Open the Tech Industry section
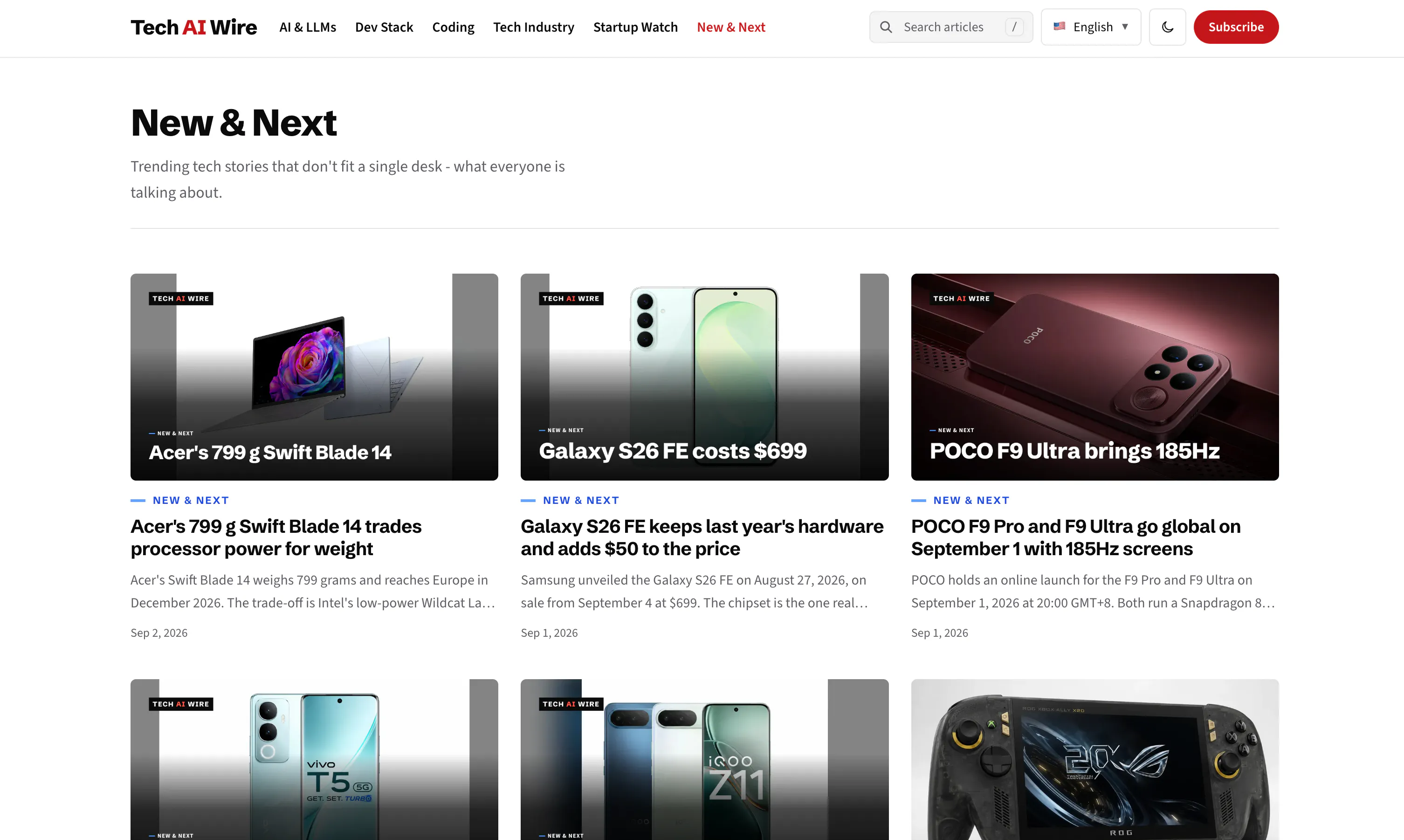This screenshot has width=1404, height=840. pyautogui.click(x=534, y=27)
